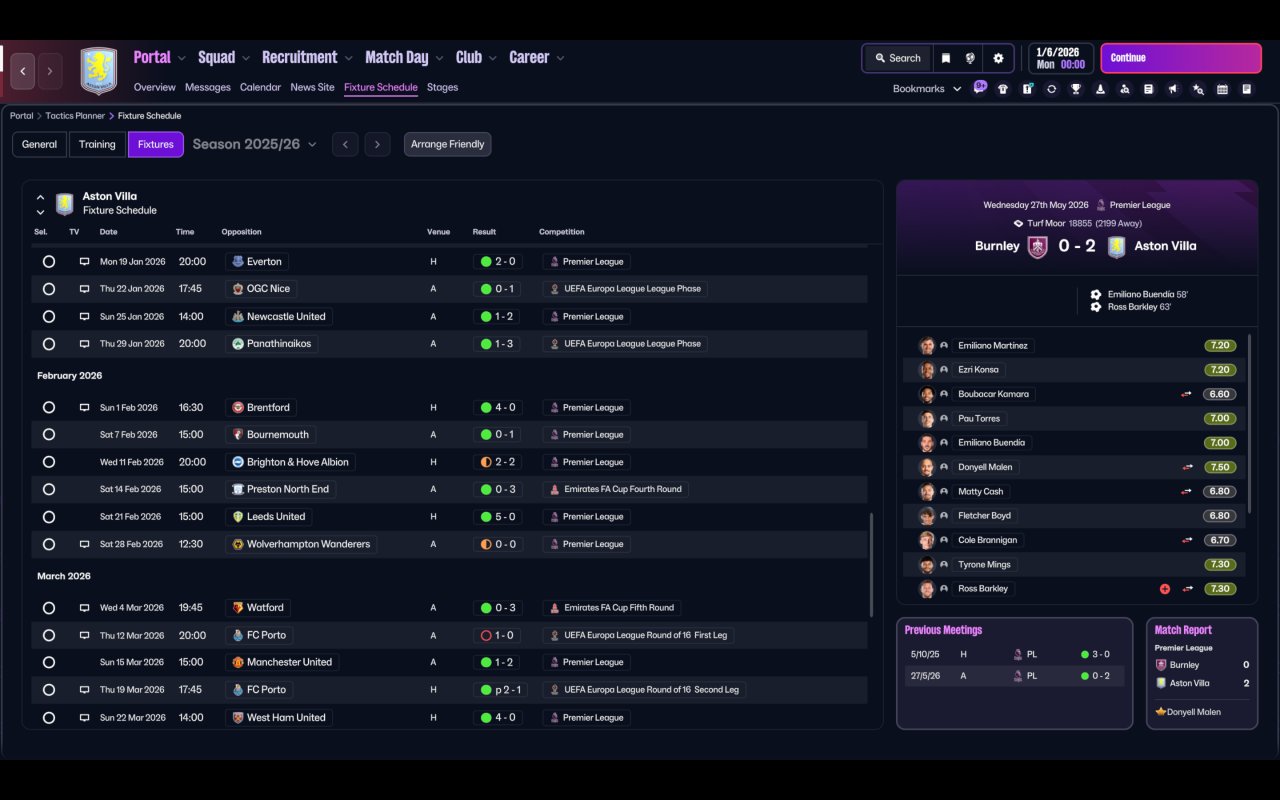Collapse the Aston Villa Fixture Schedule panel
This screenshot has height=800, width=1280.
40,198
